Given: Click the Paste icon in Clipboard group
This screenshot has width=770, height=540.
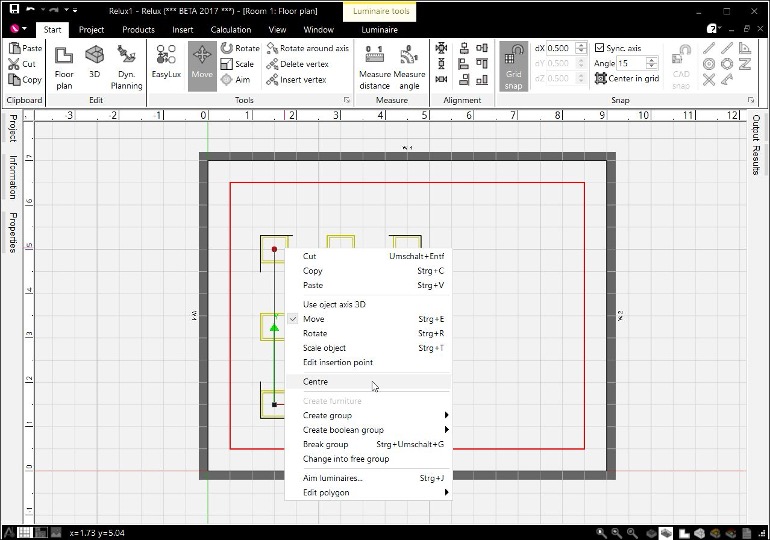Looking at the screenshot, I should (x=14, y=48).
